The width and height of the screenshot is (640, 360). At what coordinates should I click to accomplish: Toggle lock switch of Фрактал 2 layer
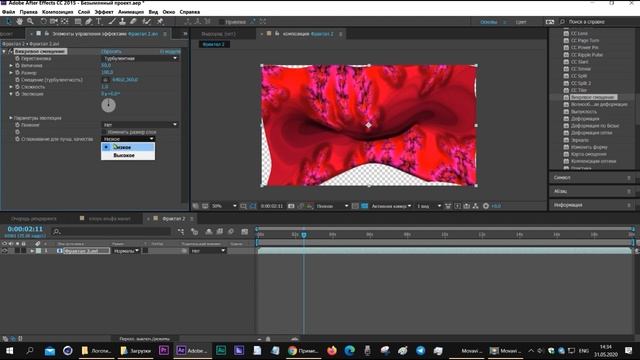(24, 251)
